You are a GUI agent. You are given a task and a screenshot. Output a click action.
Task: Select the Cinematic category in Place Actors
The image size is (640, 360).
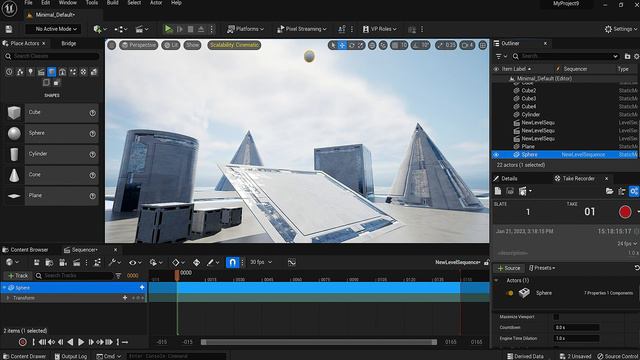(x=41, y=72)
